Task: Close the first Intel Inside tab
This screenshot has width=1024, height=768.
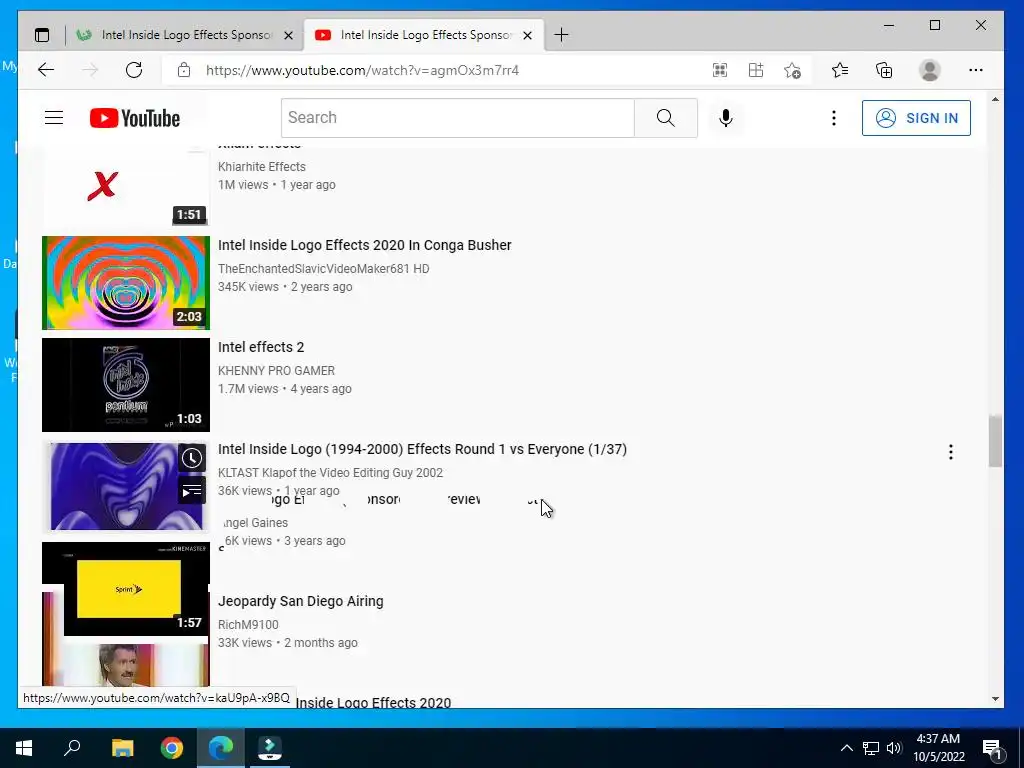Action: [x=288, y=35]
